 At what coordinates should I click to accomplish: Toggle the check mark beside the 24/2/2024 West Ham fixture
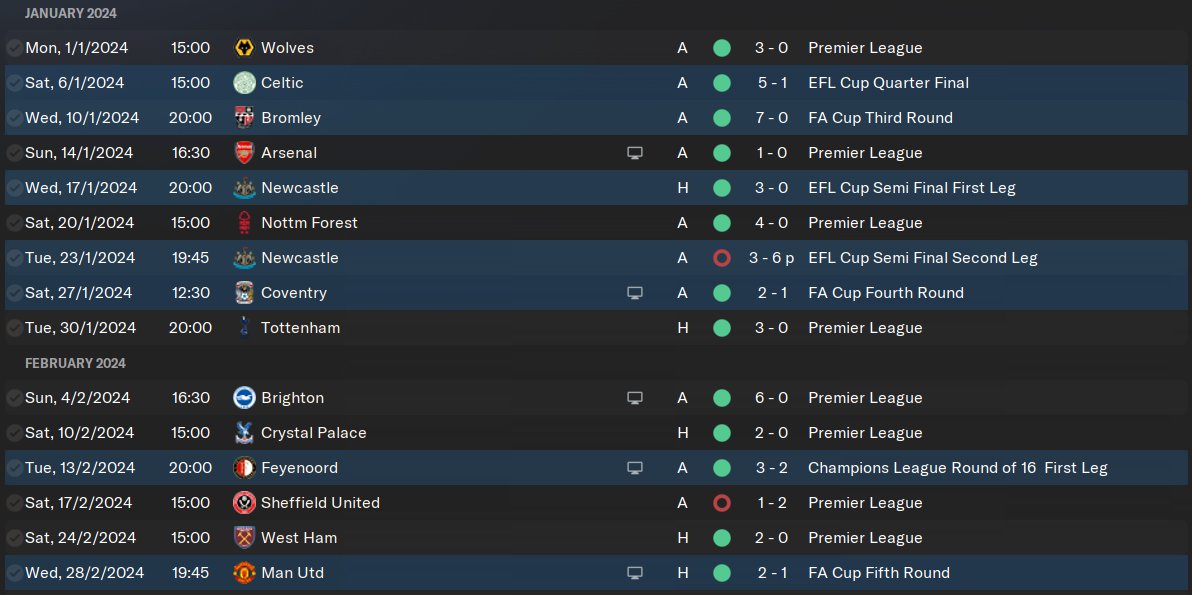14,538
